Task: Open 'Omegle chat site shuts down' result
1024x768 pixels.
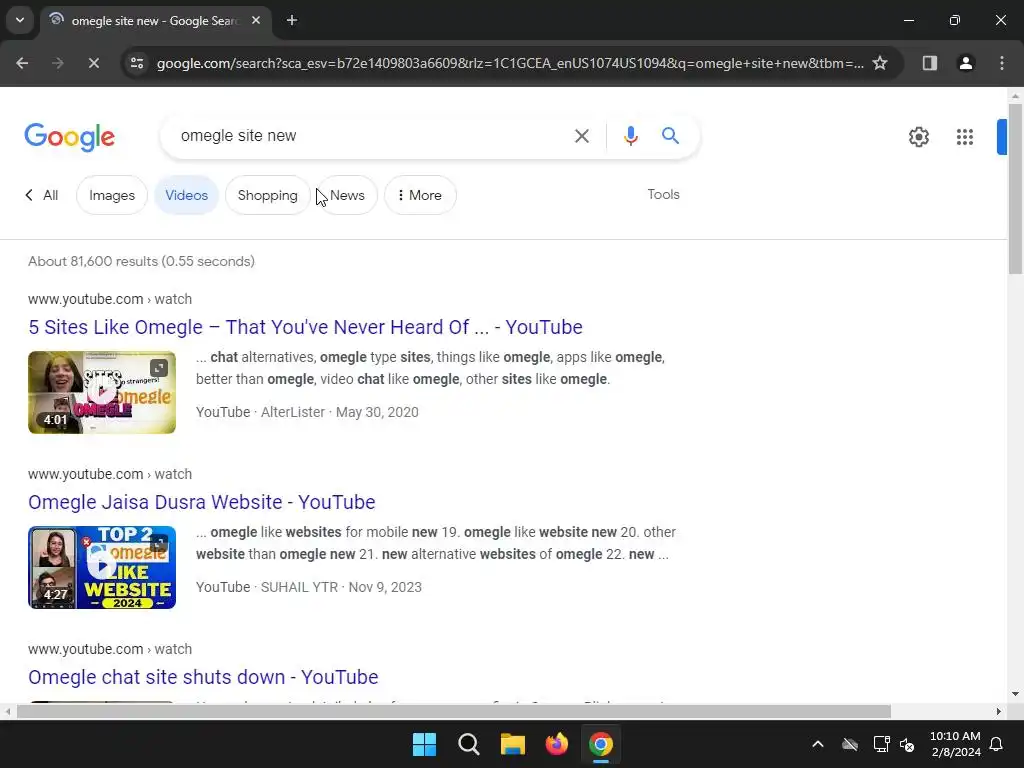Action: (203, 677)
